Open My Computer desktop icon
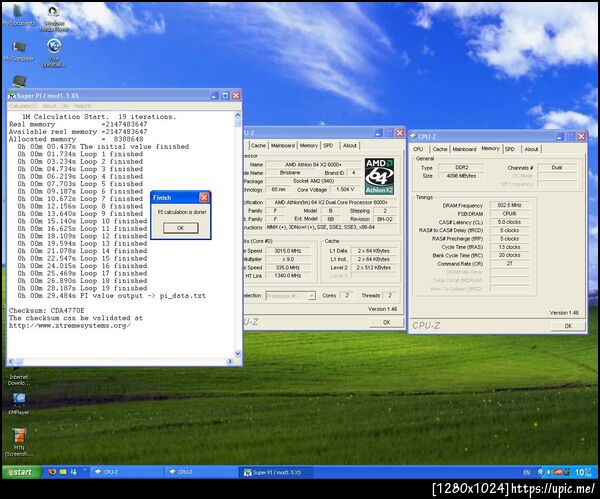The width and height of the screenshot is (600, 499). coord(18,47)
